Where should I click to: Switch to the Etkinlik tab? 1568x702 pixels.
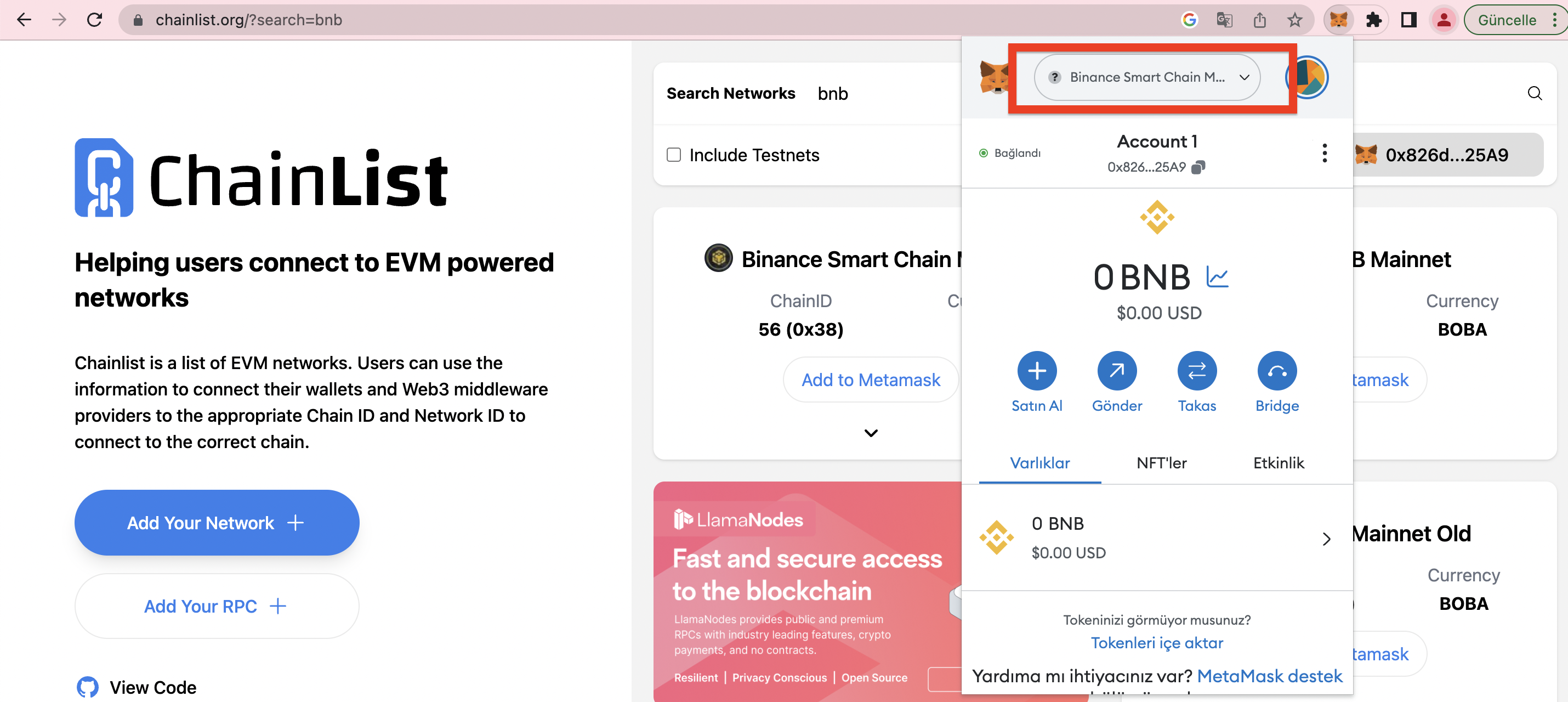(x=1279, y=463)
